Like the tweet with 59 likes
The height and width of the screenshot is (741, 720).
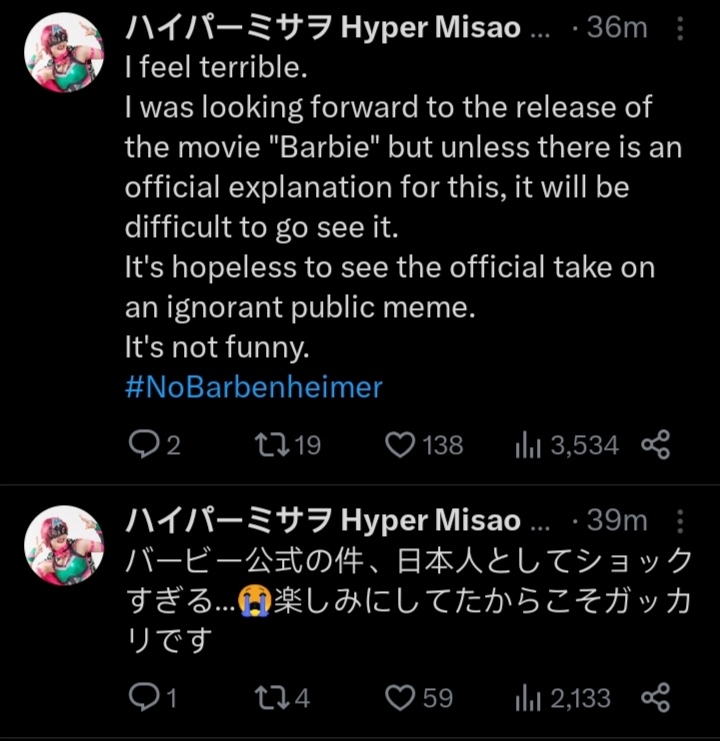(x=400, y=697)
